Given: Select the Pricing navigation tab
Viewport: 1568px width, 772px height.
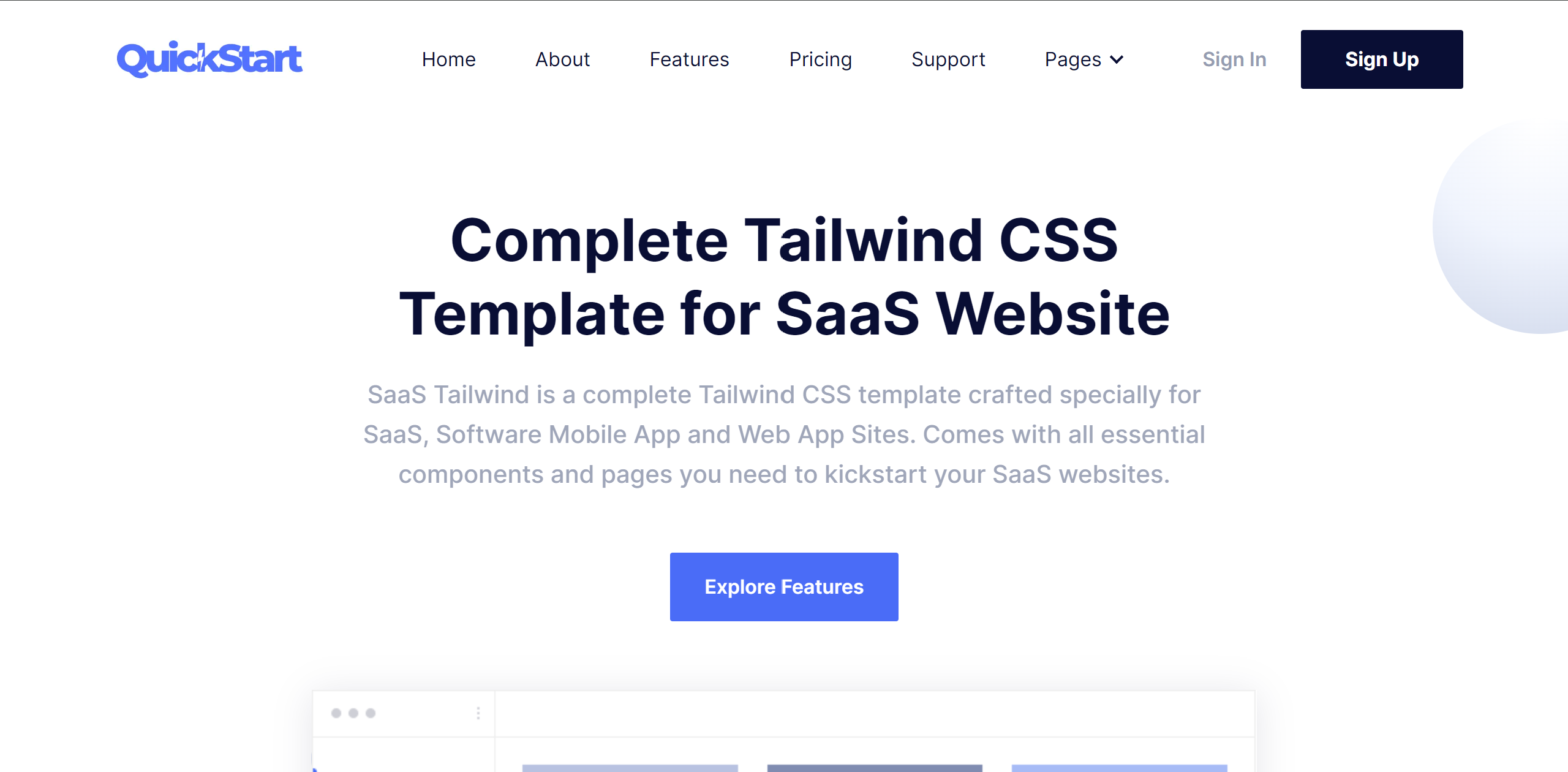Looking at the screenshot, I should (820, 58).
